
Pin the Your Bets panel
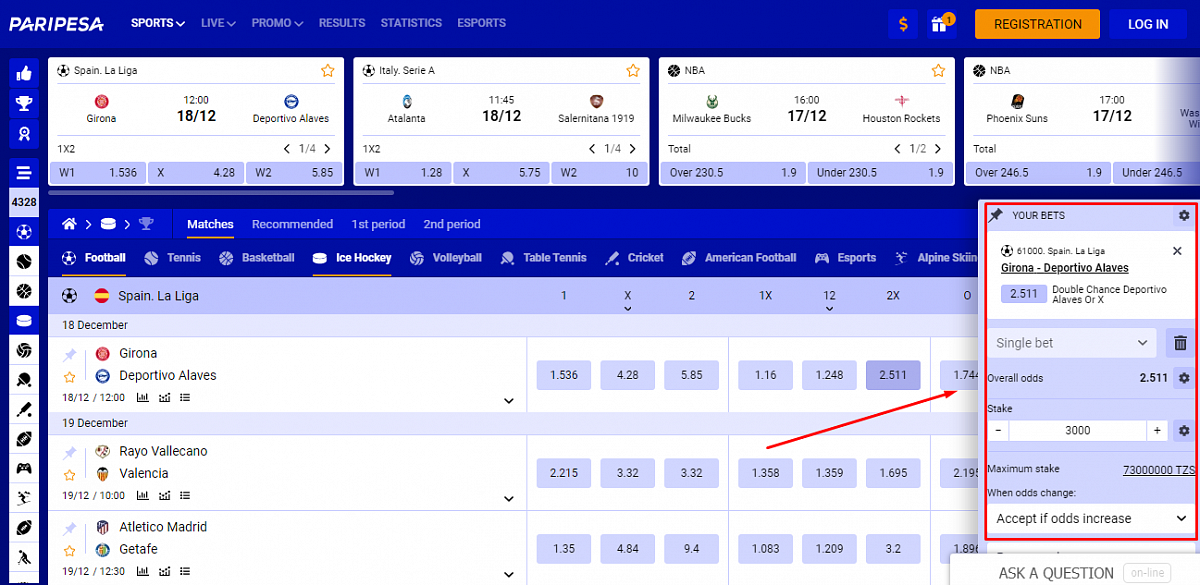click(996, 215)
